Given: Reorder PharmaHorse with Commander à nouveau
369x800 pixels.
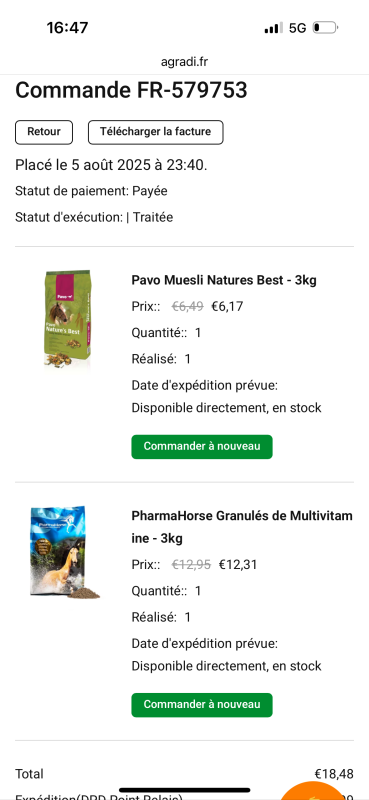Looking at the screenshot, I should 202,705.
